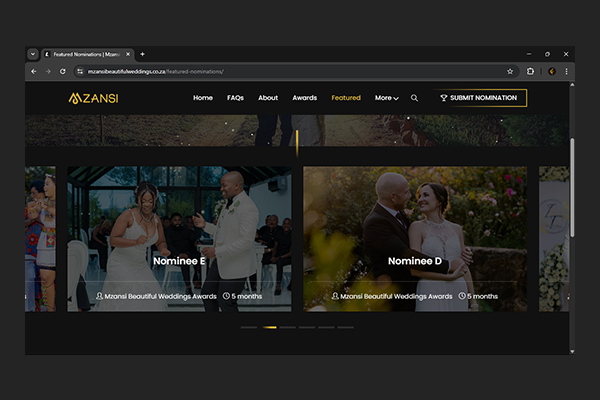The height and width of the screenshot is (400, 600).
Task: Open the browser profile avatar
Action: (x=552, y=72)
